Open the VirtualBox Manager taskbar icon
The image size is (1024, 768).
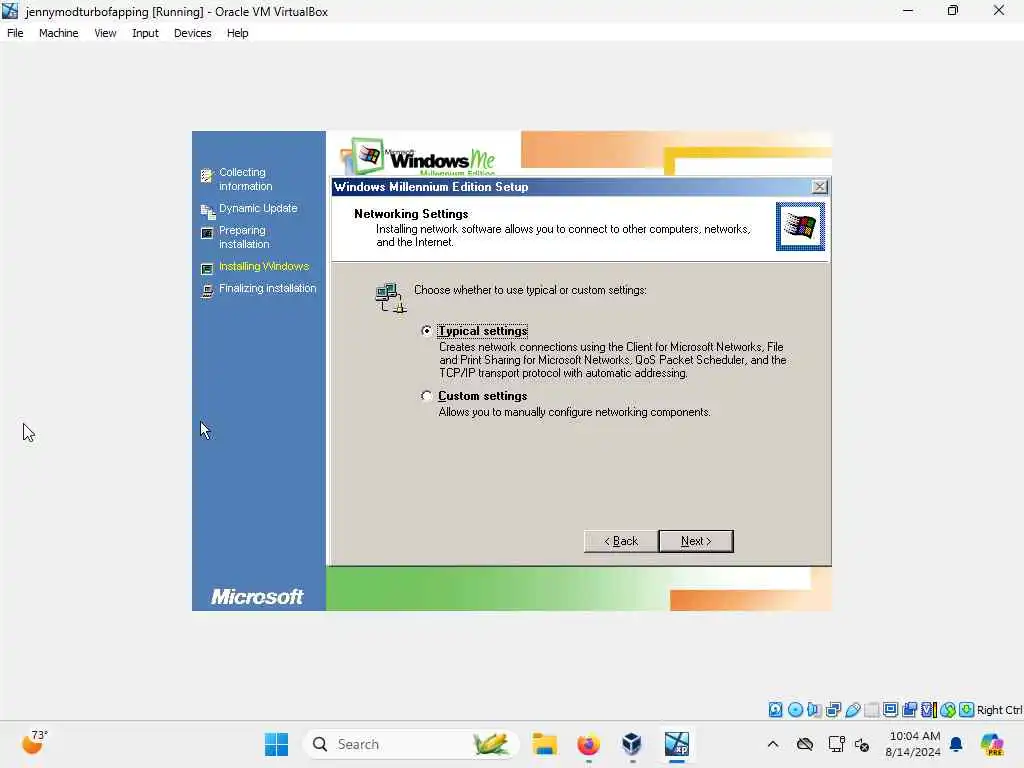(632, 744)
